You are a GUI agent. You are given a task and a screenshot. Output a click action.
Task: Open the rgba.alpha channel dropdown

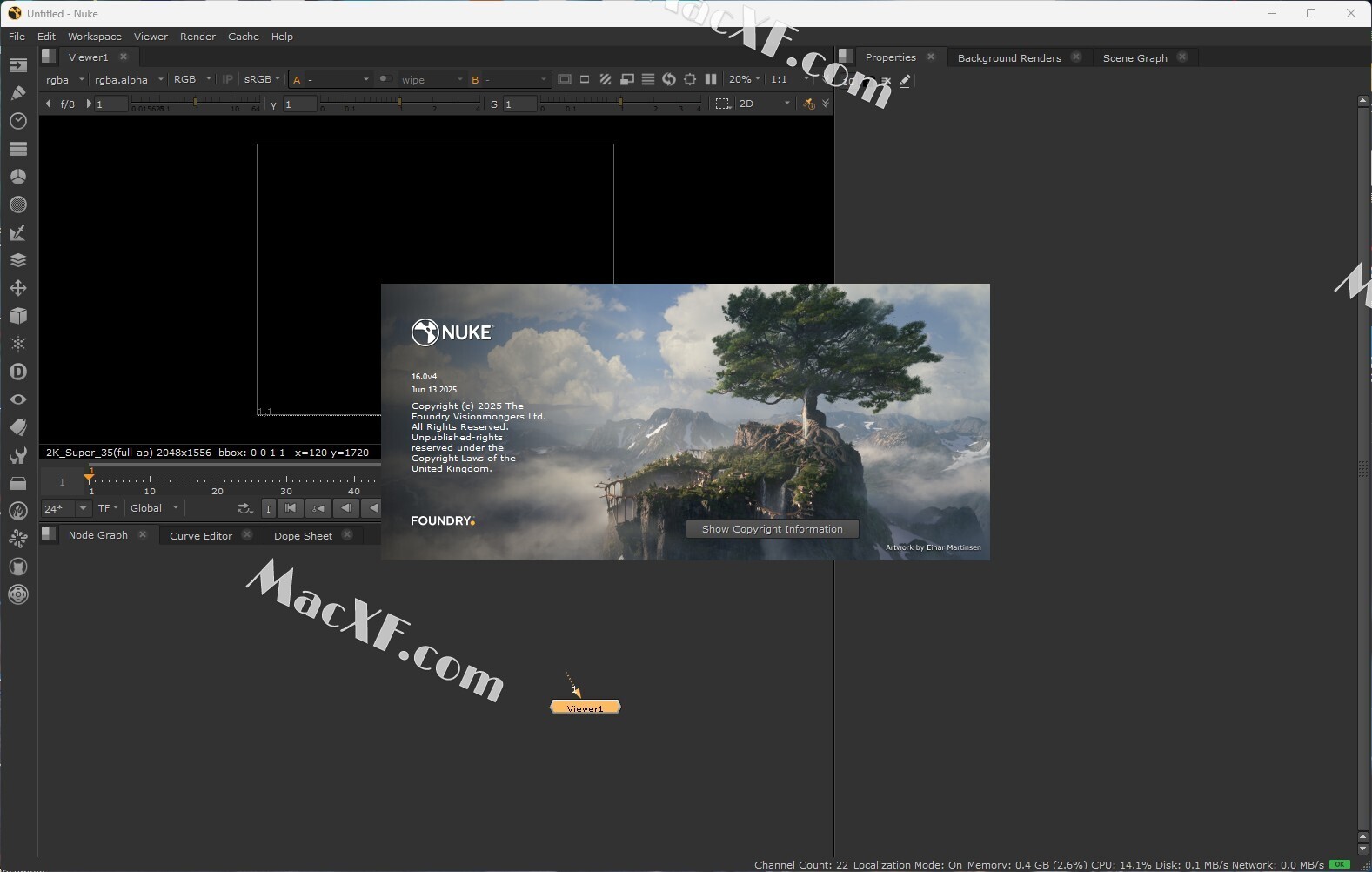129,79
